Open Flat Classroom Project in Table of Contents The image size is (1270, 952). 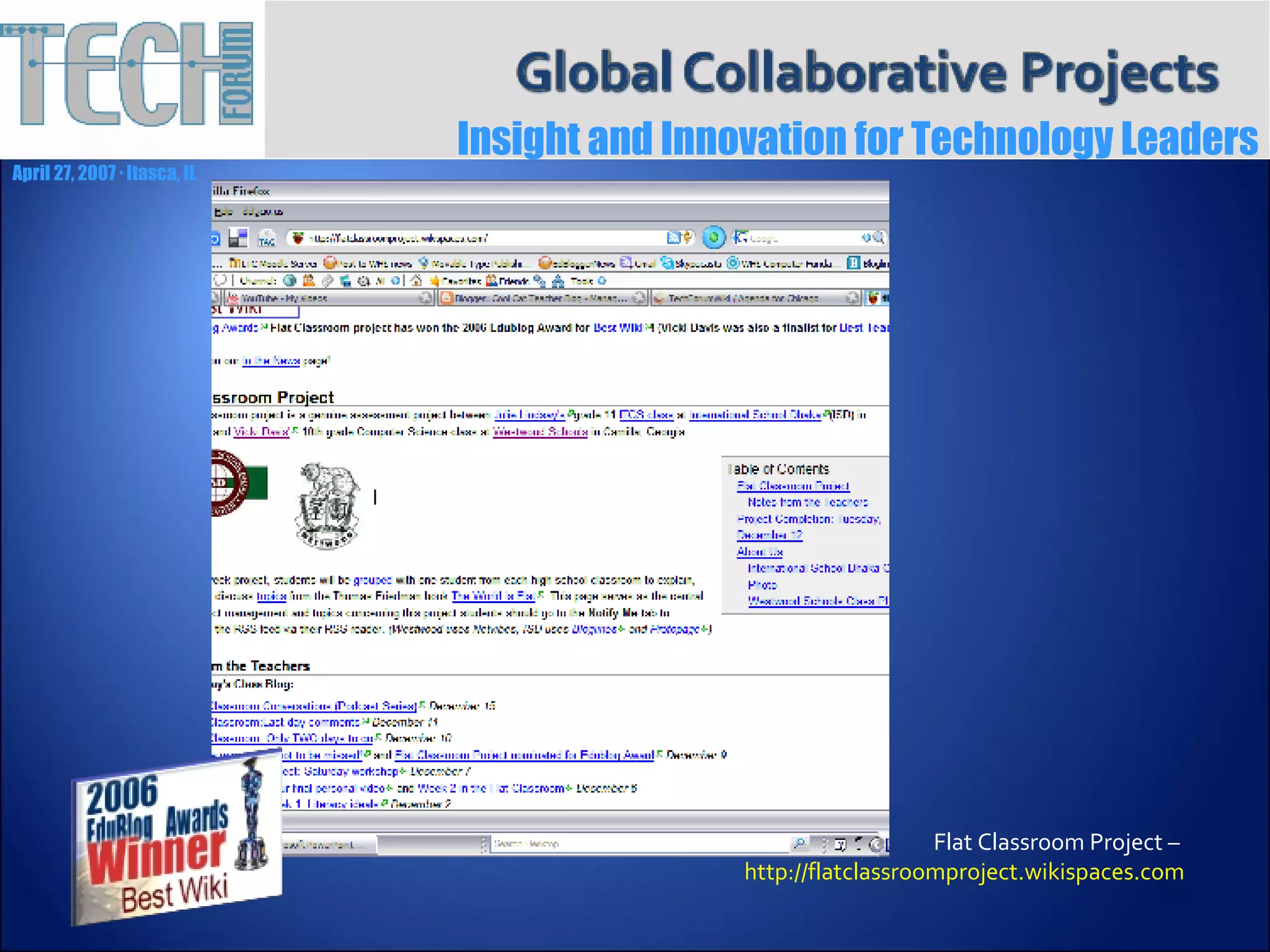(793, 486)
